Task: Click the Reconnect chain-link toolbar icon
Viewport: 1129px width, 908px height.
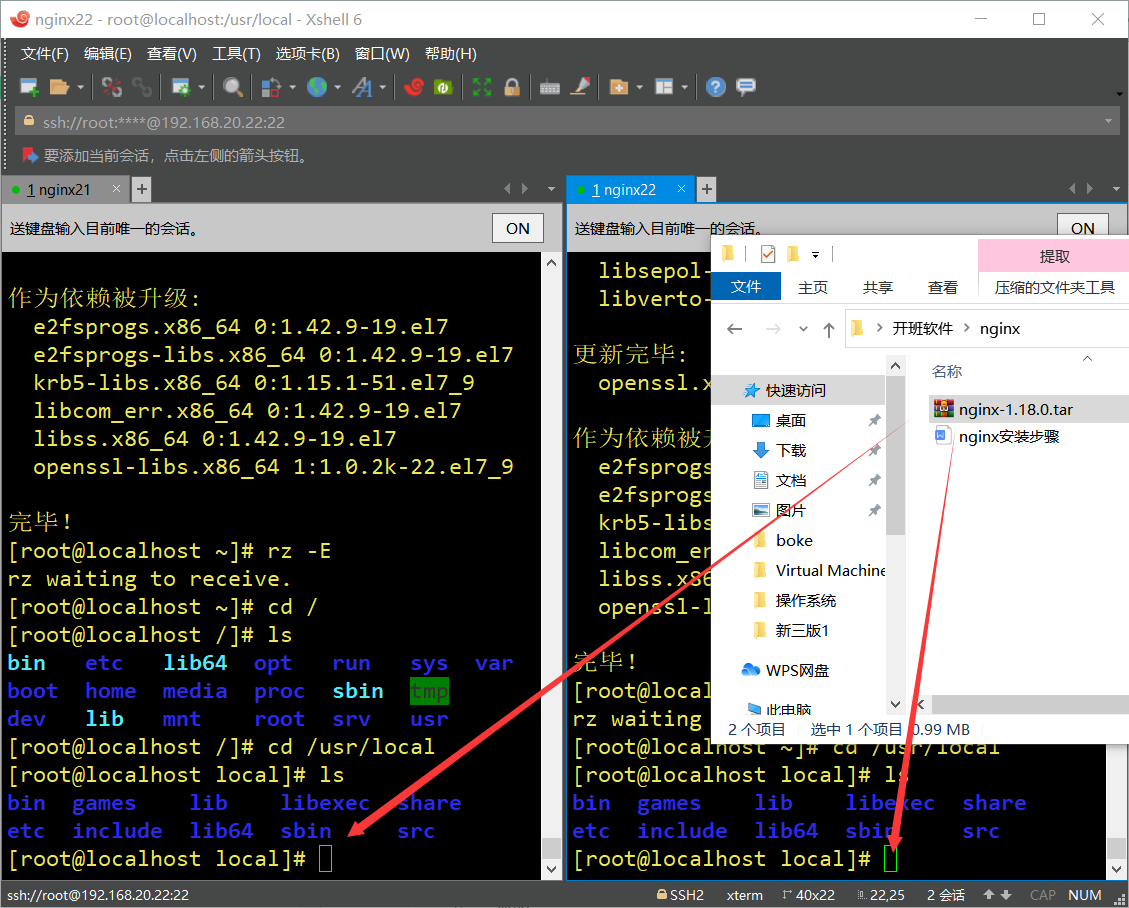Action: click(x=142, y=87)
